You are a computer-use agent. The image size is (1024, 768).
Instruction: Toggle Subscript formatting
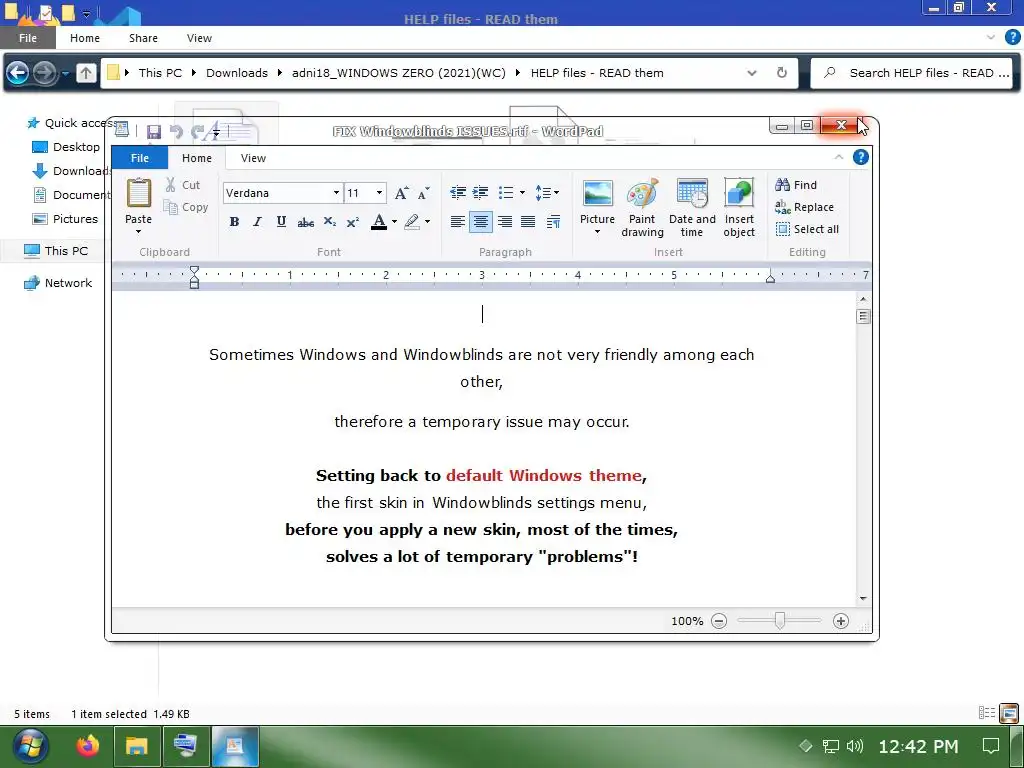click(329, 222)
